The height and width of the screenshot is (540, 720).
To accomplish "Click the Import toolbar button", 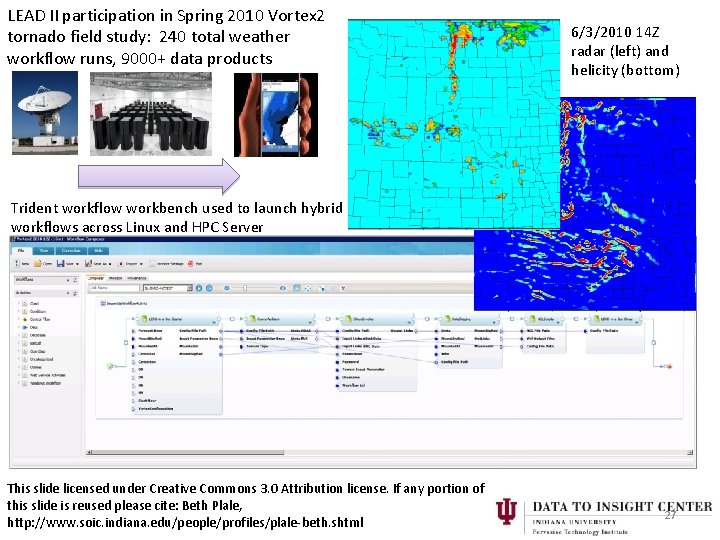I will click(128, 264).
